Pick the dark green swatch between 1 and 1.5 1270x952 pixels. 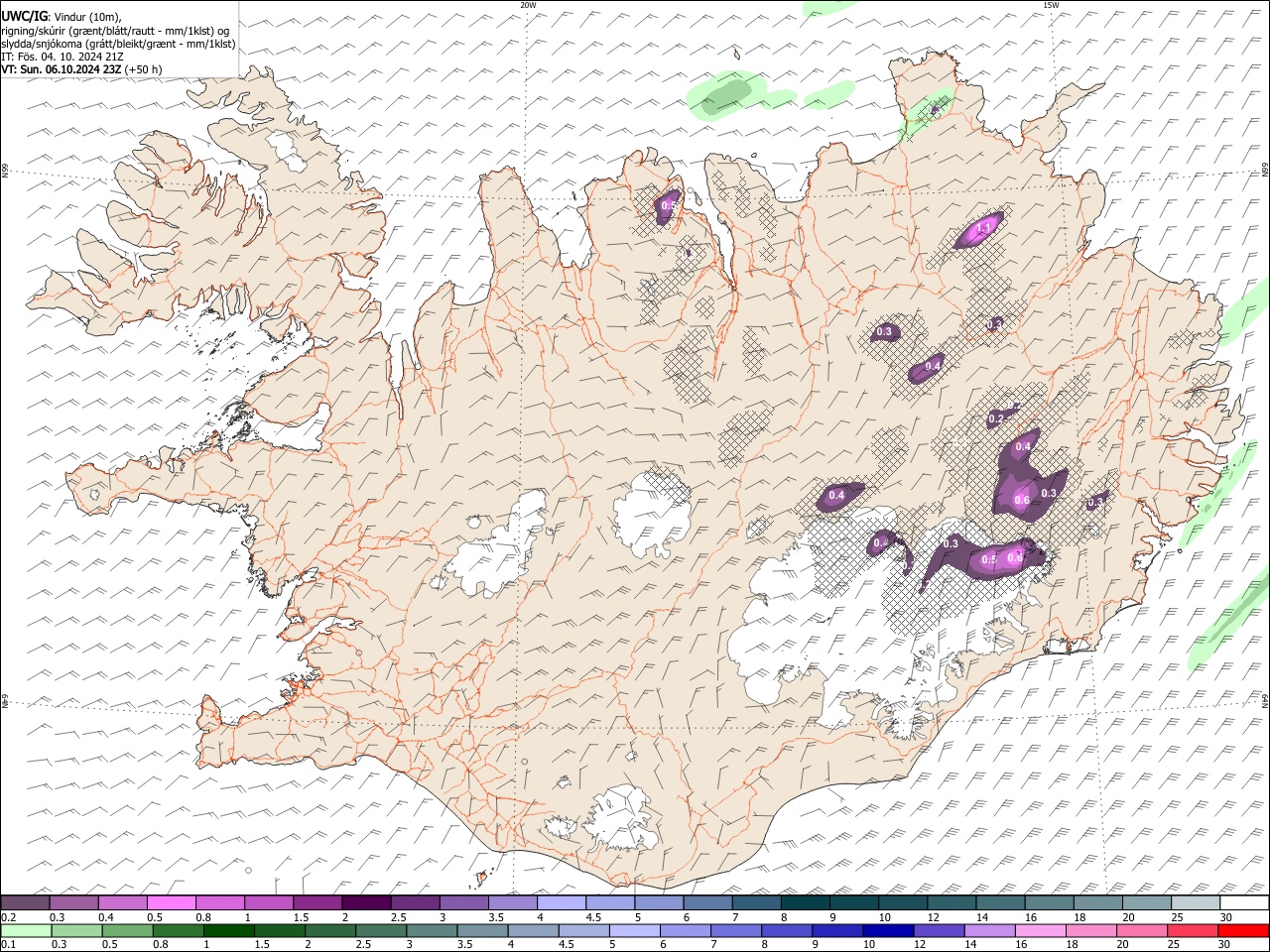[229, 930]
